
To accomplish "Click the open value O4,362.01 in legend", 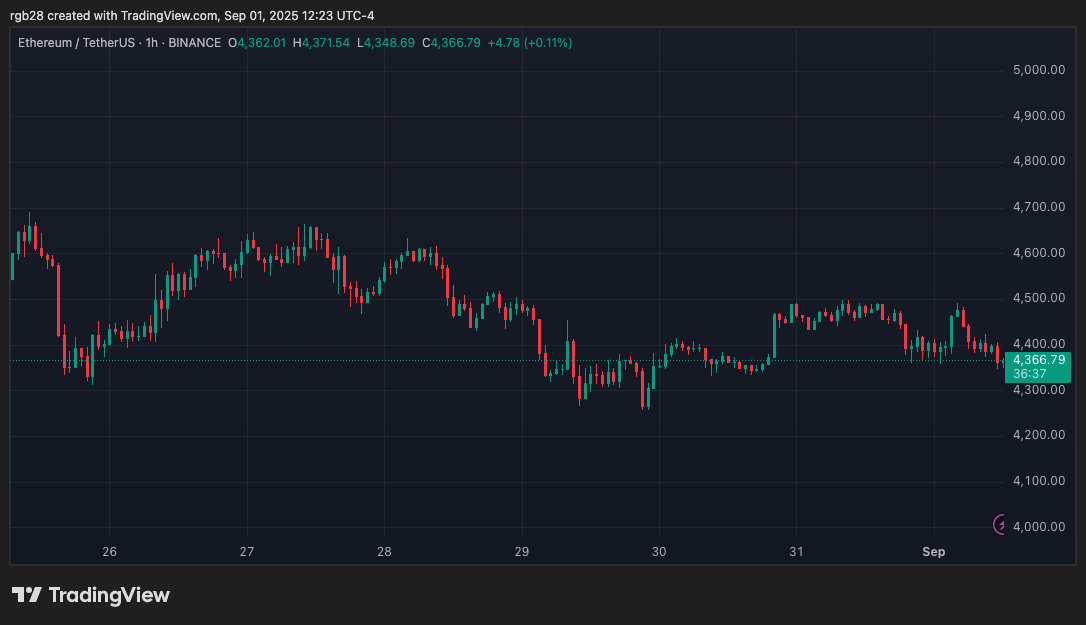I will point(258,43).
